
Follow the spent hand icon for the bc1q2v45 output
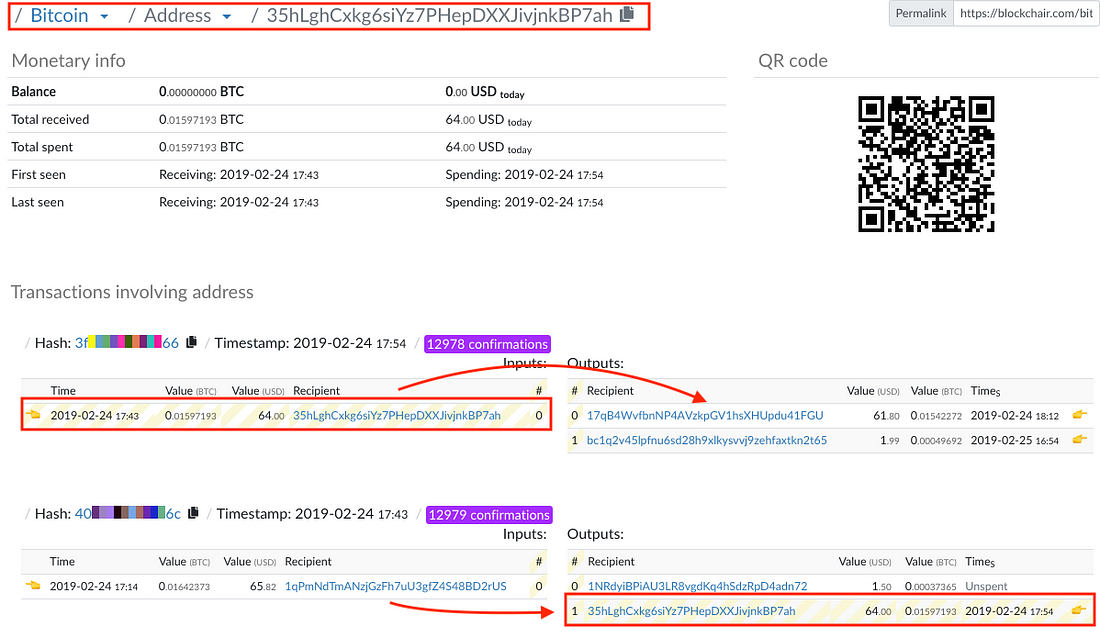click(1080, 440)
